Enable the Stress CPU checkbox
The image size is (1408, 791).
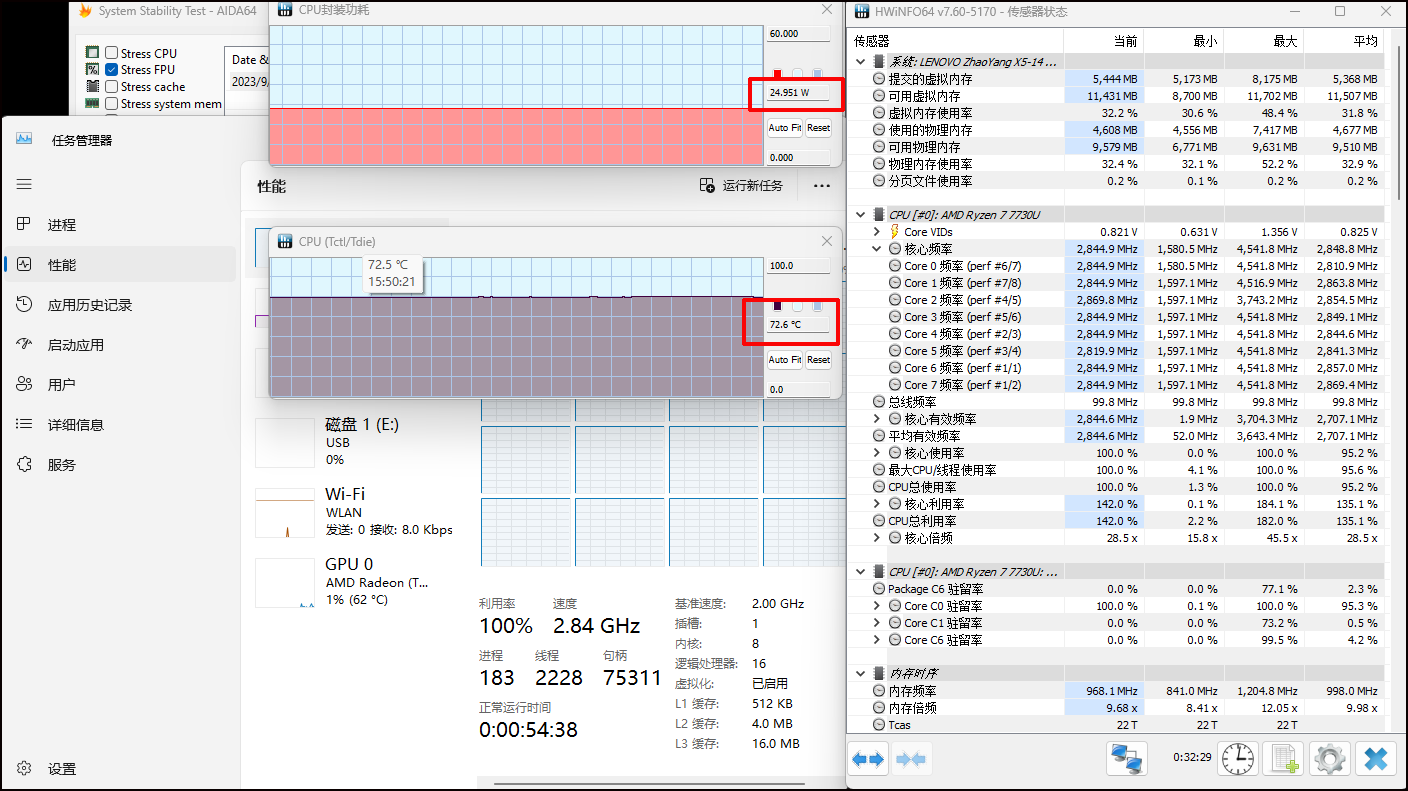click(x=112, y=53)
